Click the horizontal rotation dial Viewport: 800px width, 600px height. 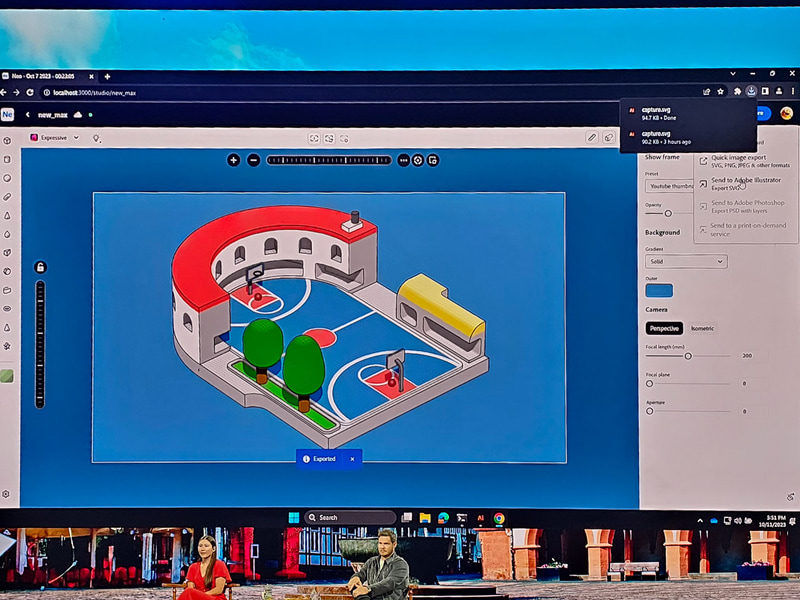[x=329, y=160]
